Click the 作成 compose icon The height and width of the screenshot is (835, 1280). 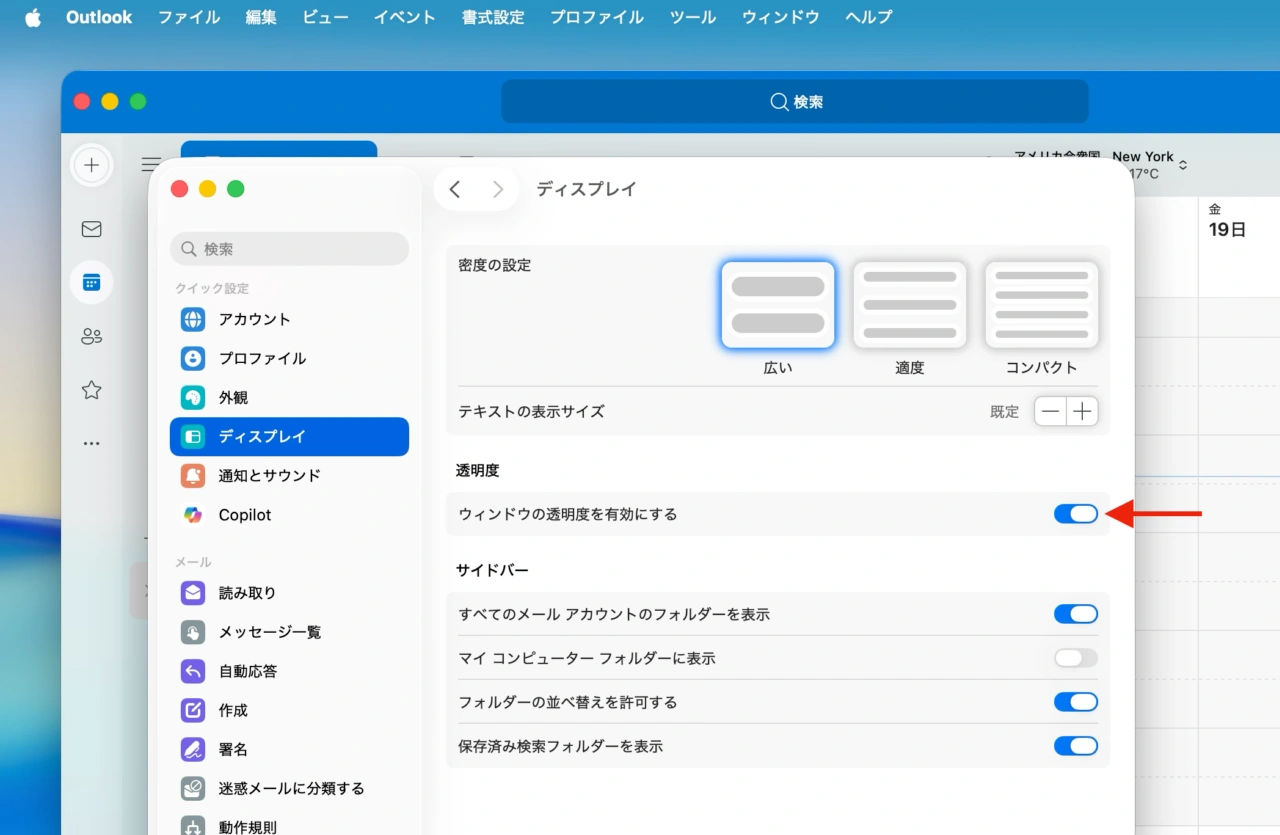coord(193,710)
